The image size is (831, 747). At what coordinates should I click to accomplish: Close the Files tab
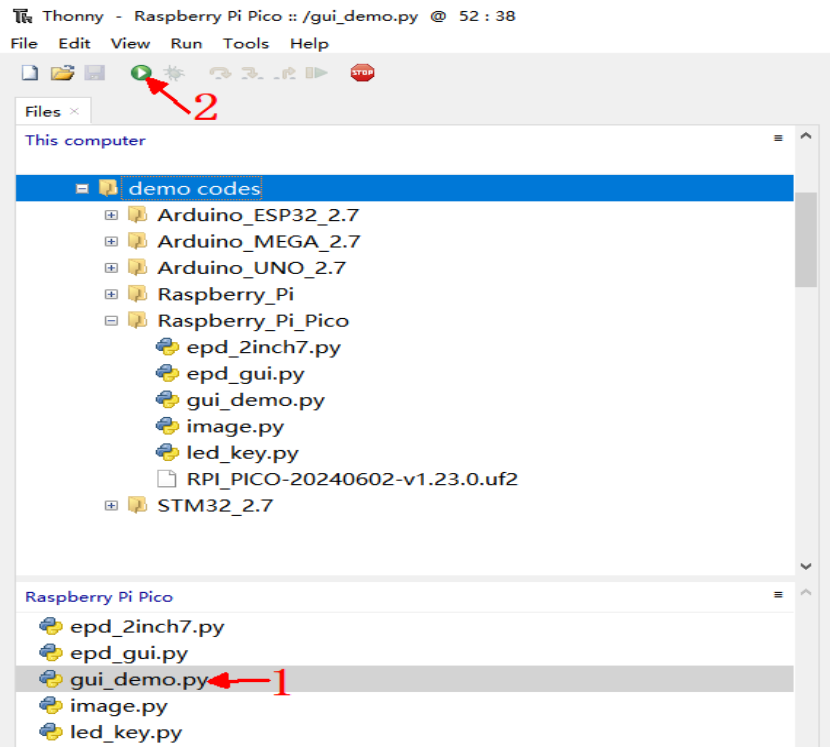(75, 111)
